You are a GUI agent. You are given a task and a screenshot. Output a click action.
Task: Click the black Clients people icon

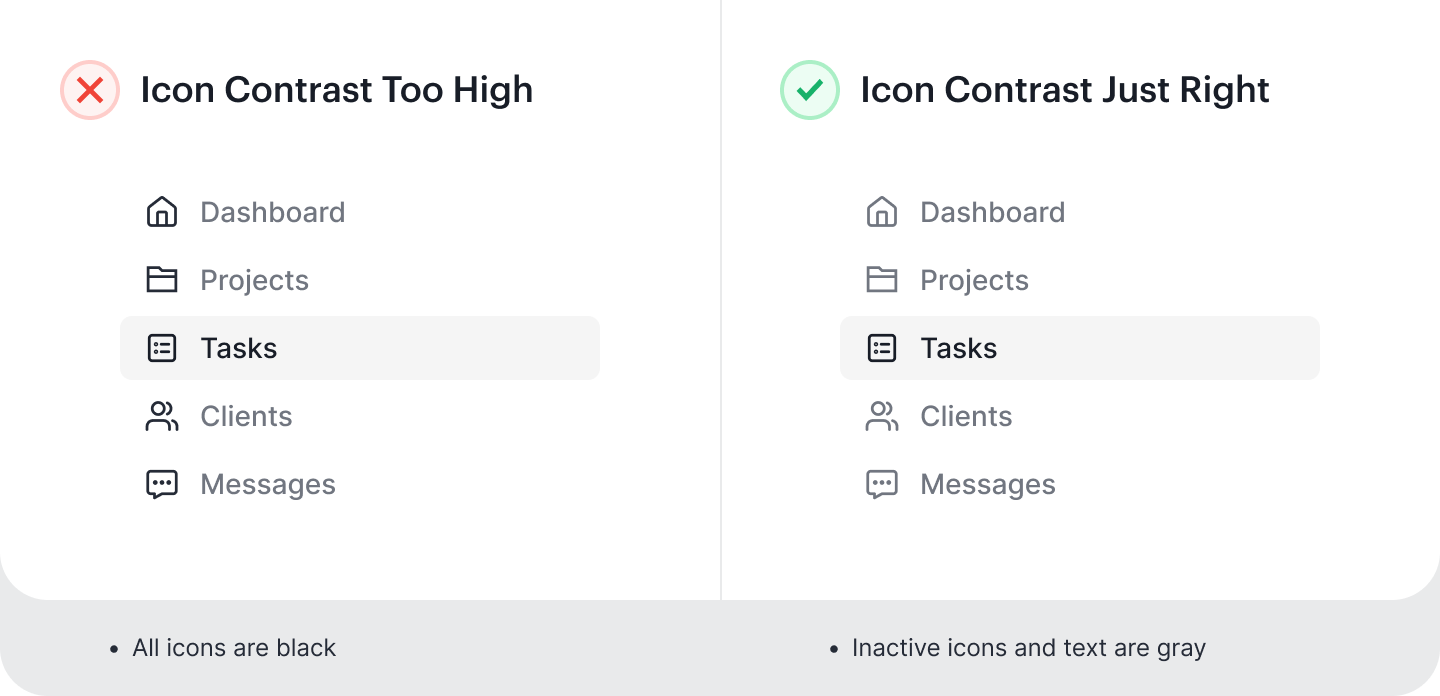click(x=162, y=416)
